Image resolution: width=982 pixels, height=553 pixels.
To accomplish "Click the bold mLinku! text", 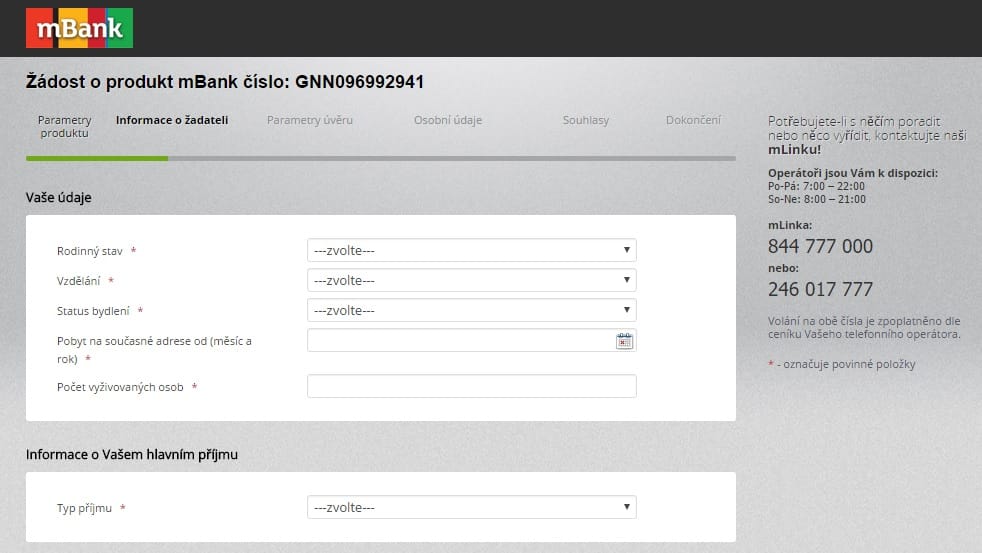I will coord(794,150).
